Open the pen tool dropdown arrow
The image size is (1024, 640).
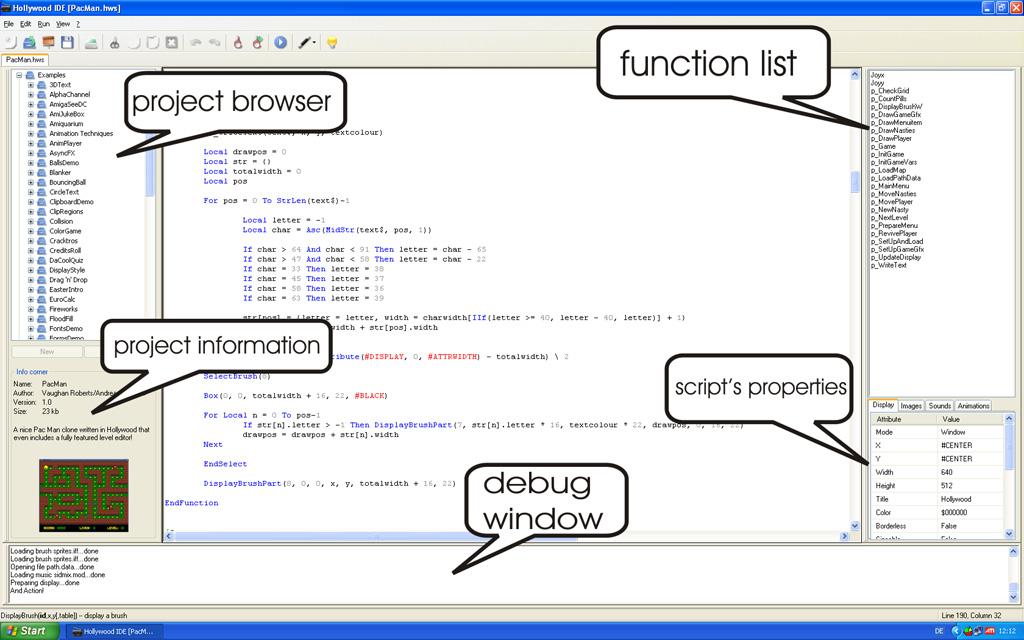[x=315, y=43]
